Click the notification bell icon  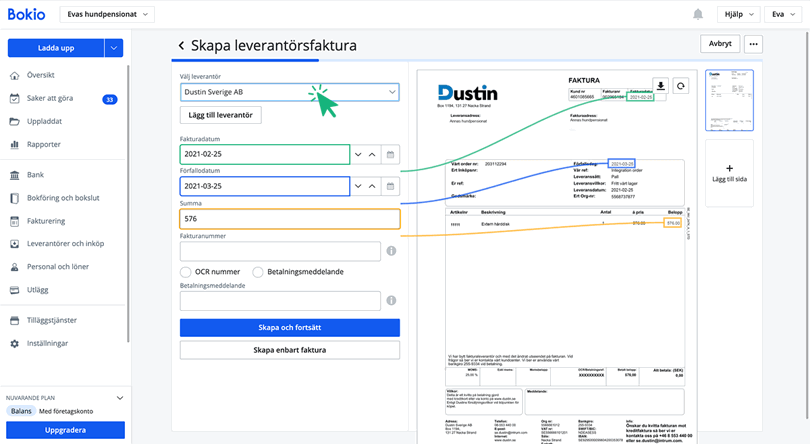click(698, 14)
